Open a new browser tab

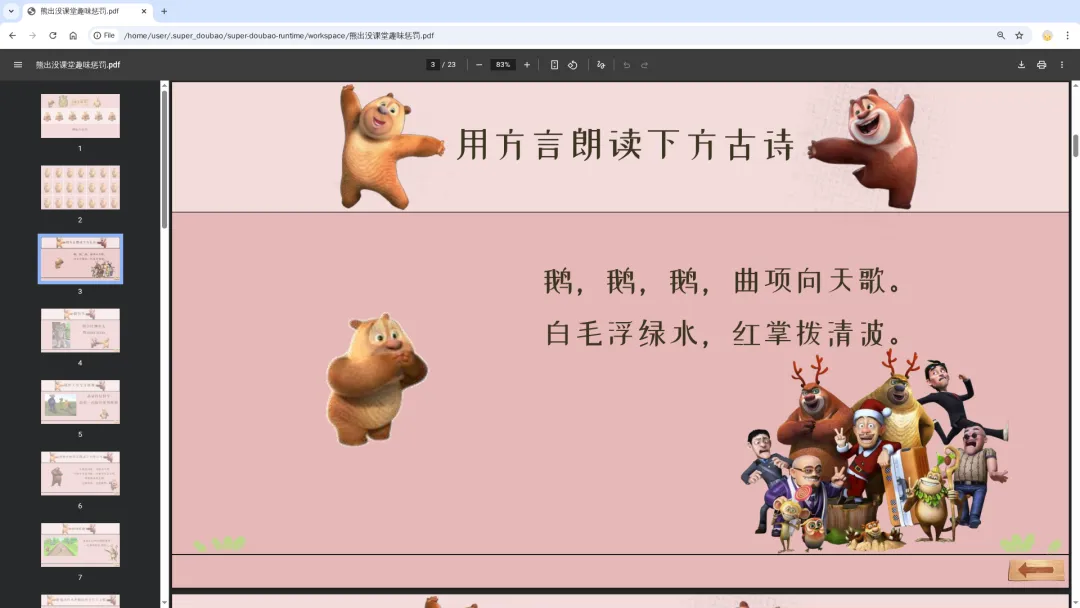click(x=164, y=11)
